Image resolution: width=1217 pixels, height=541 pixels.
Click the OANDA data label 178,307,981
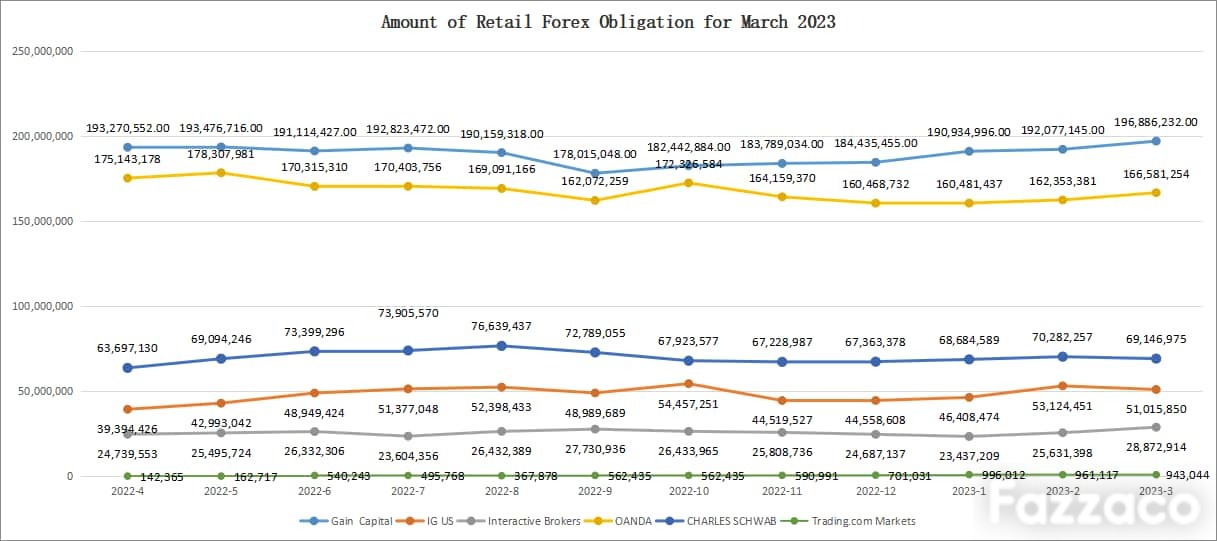coord(221,153)
